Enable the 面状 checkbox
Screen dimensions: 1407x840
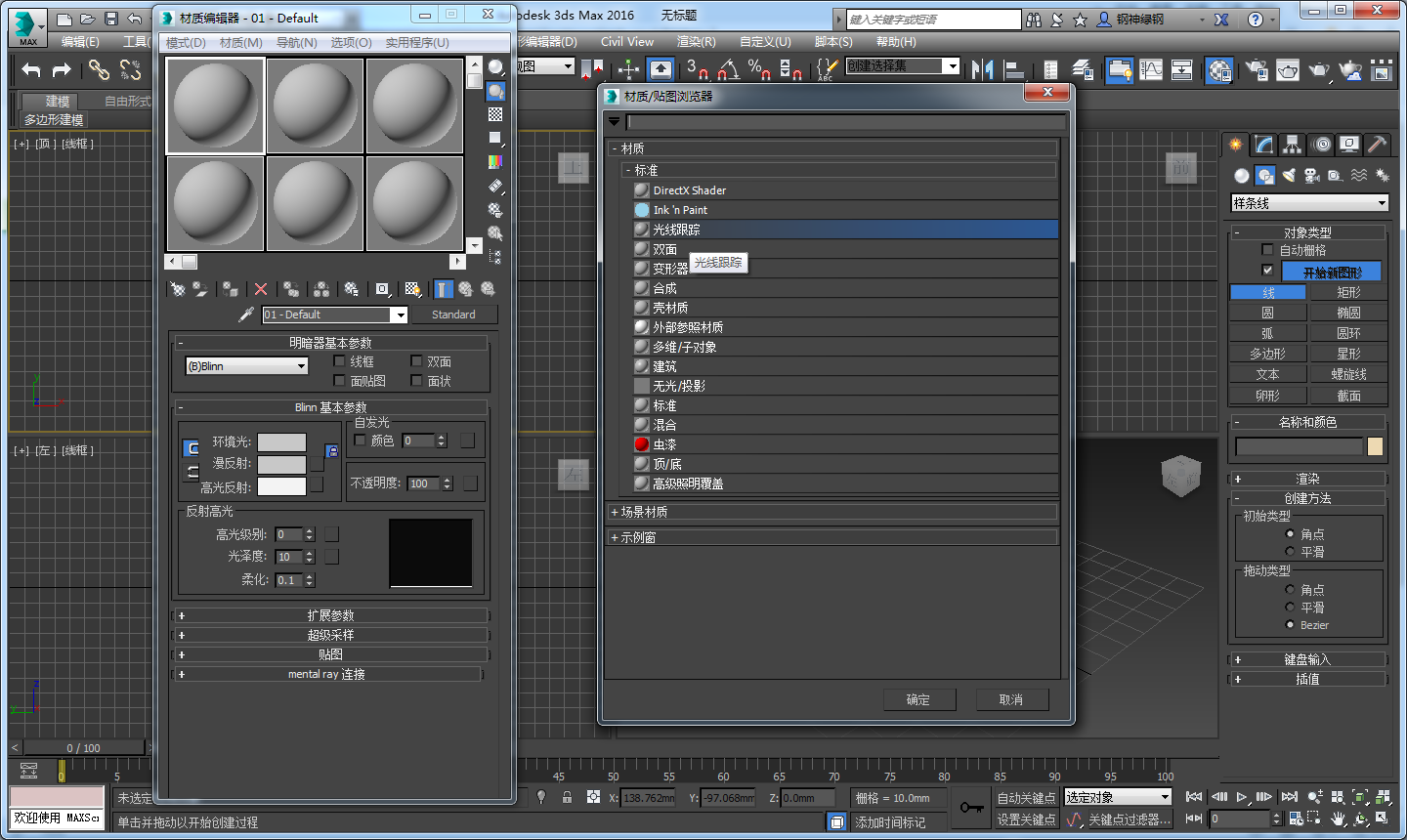point(416,381)
